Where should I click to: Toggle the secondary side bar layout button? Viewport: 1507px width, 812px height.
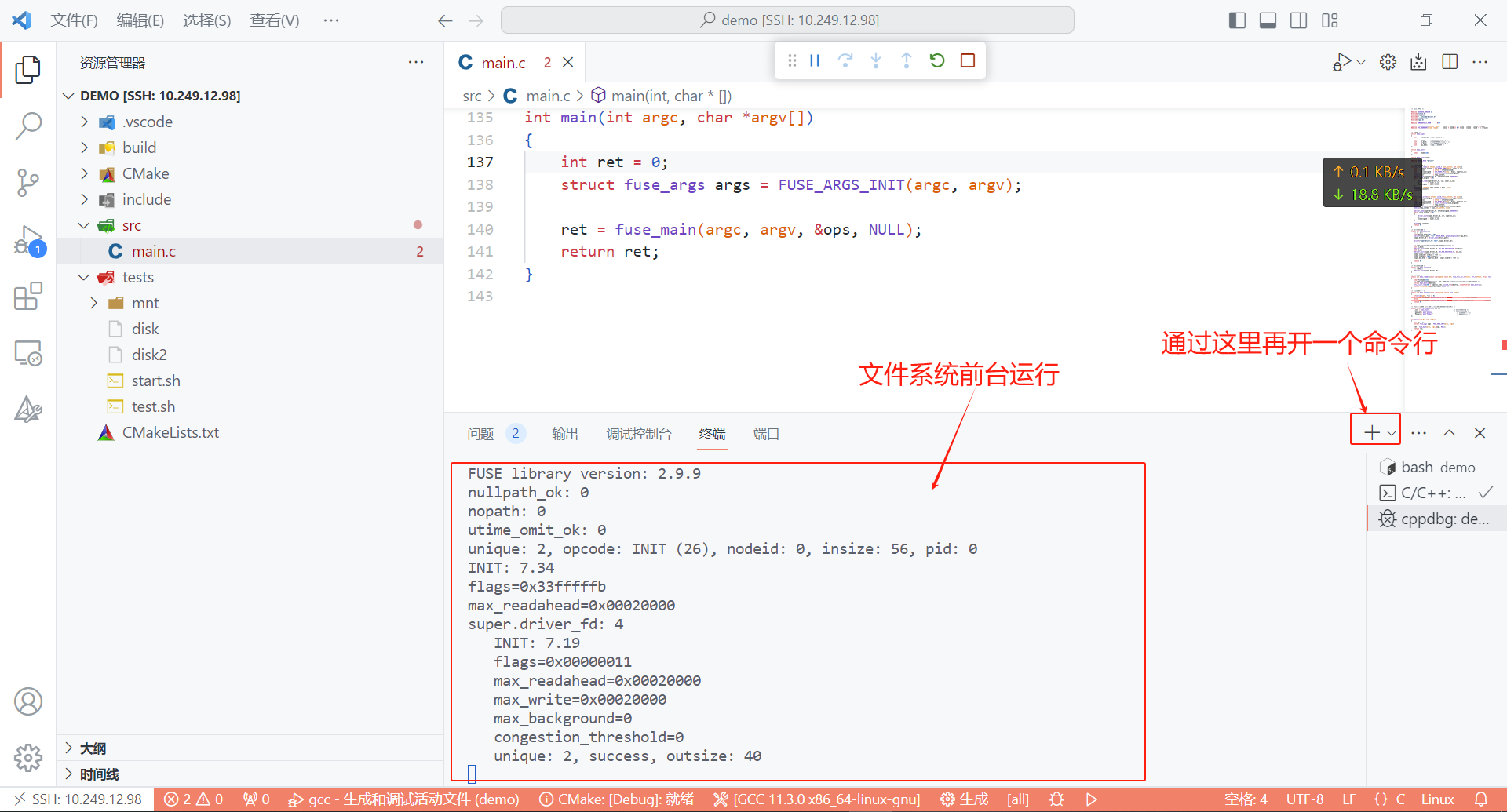coord(1299,20)
